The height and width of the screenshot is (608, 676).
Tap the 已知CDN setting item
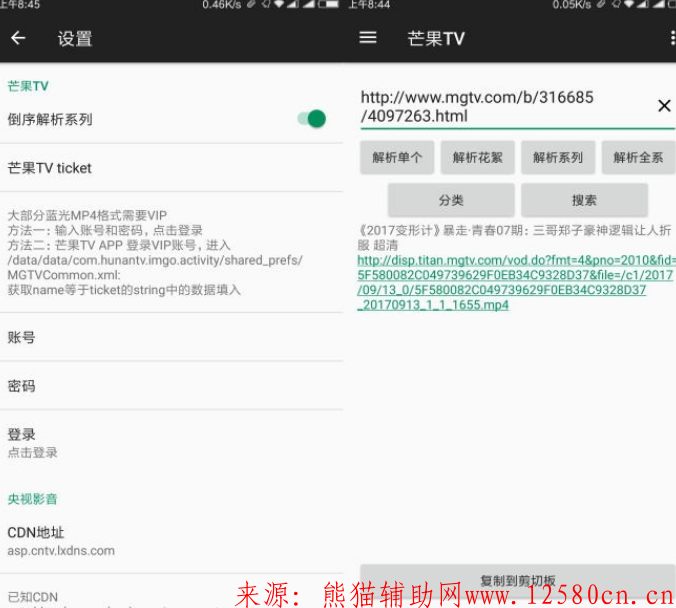tap(34, 596)
